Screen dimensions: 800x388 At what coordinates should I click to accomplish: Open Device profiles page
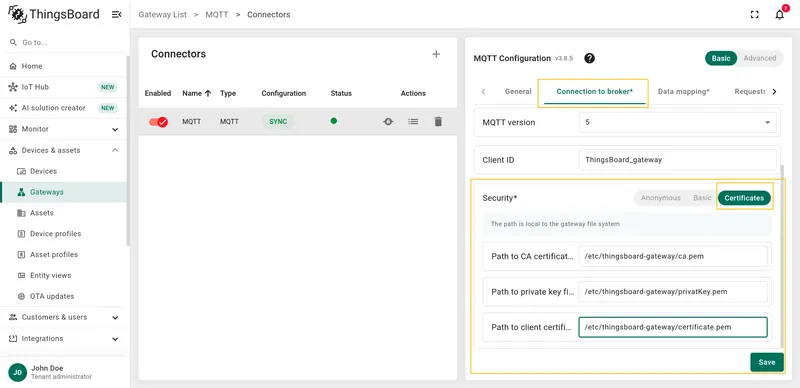(x=63, y=234)
